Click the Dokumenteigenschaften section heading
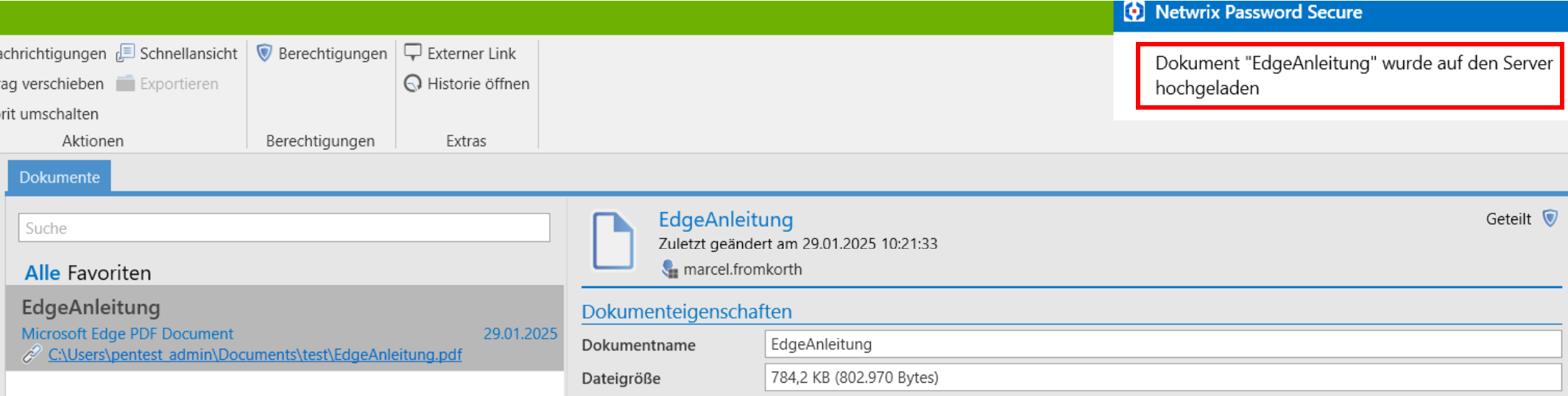 tap(687, 311)
